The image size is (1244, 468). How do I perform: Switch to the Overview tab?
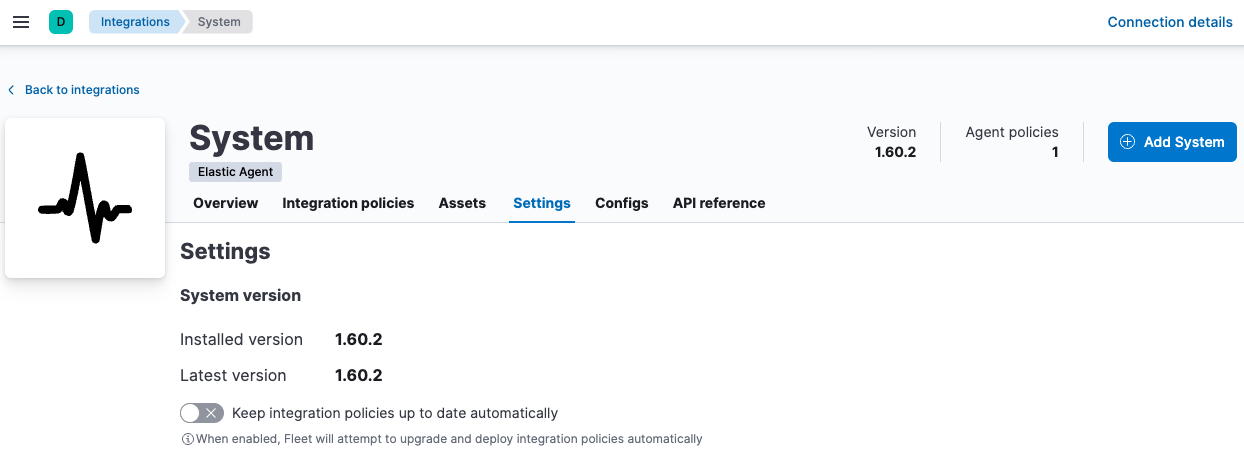pyautogui.click(x=225, y=203)
